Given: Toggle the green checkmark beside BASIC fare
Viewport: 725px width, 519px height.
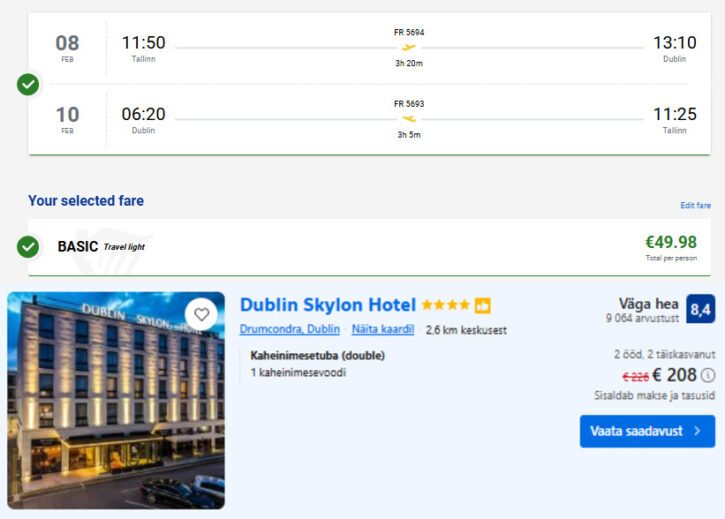Looking at the screenshot, I should click(x=28, y=246).
